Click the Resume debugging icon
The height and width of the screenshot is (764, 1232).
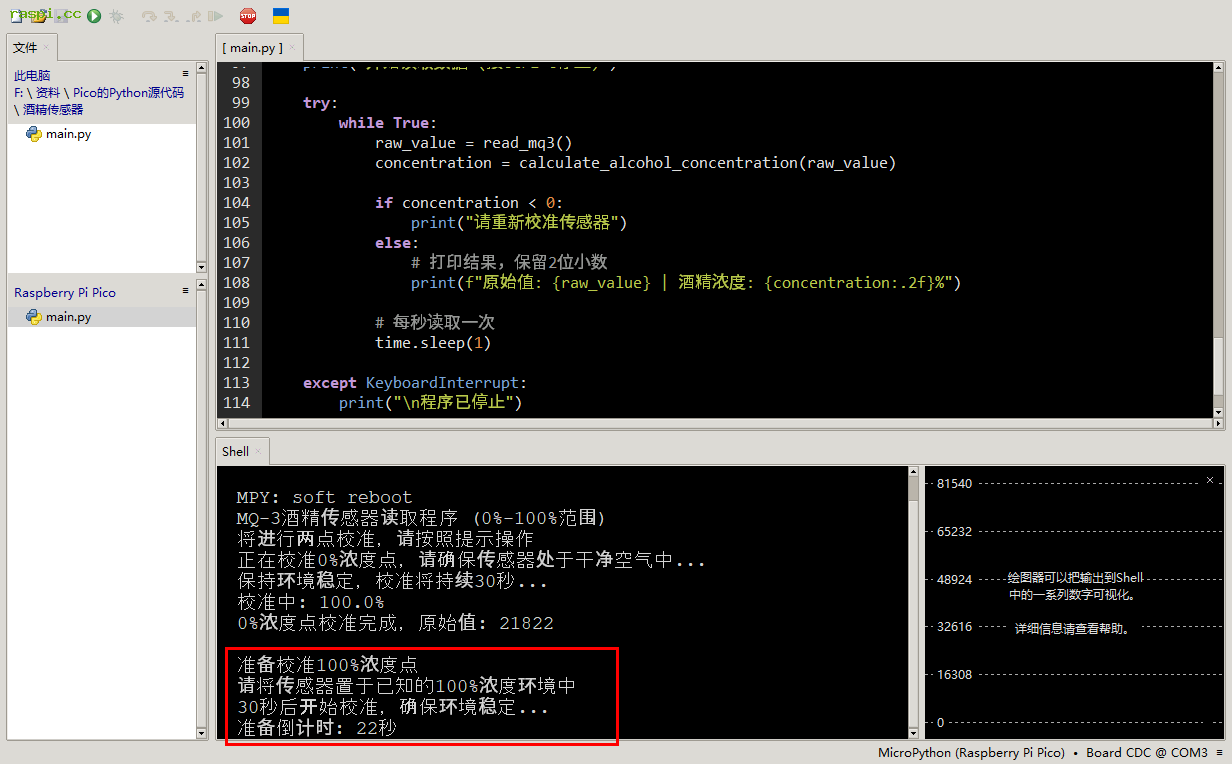pos(215,16)
